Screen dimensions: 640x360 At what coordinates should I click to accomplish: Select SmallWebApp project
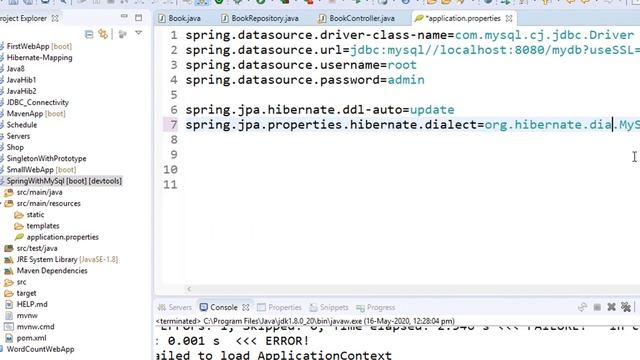41,170
